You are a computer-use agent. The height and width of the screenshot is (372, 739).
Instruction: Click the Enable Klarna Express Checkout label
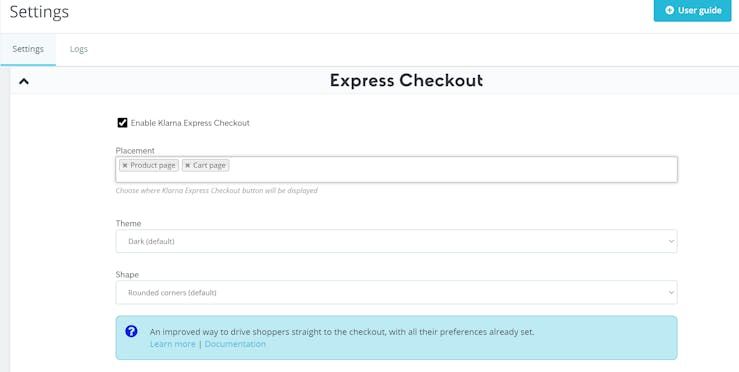tap(190, 123)
